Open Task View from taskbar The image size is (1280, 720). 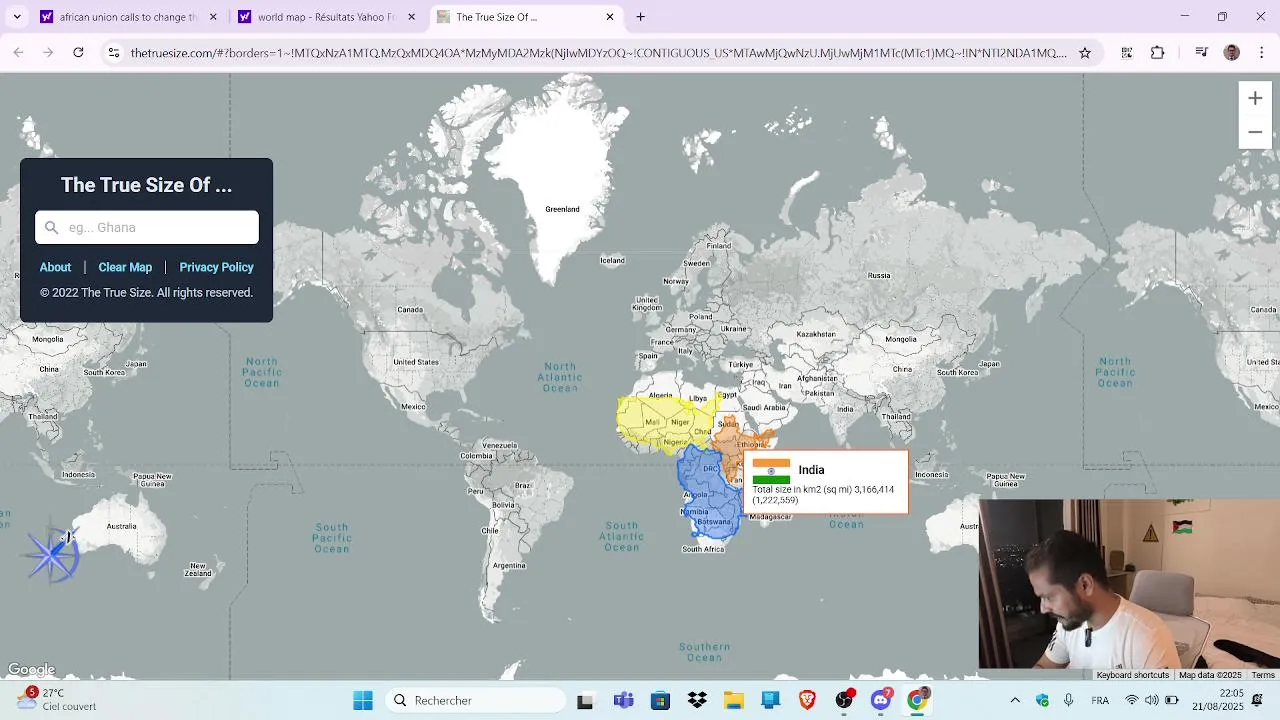[x=585, y=700]
